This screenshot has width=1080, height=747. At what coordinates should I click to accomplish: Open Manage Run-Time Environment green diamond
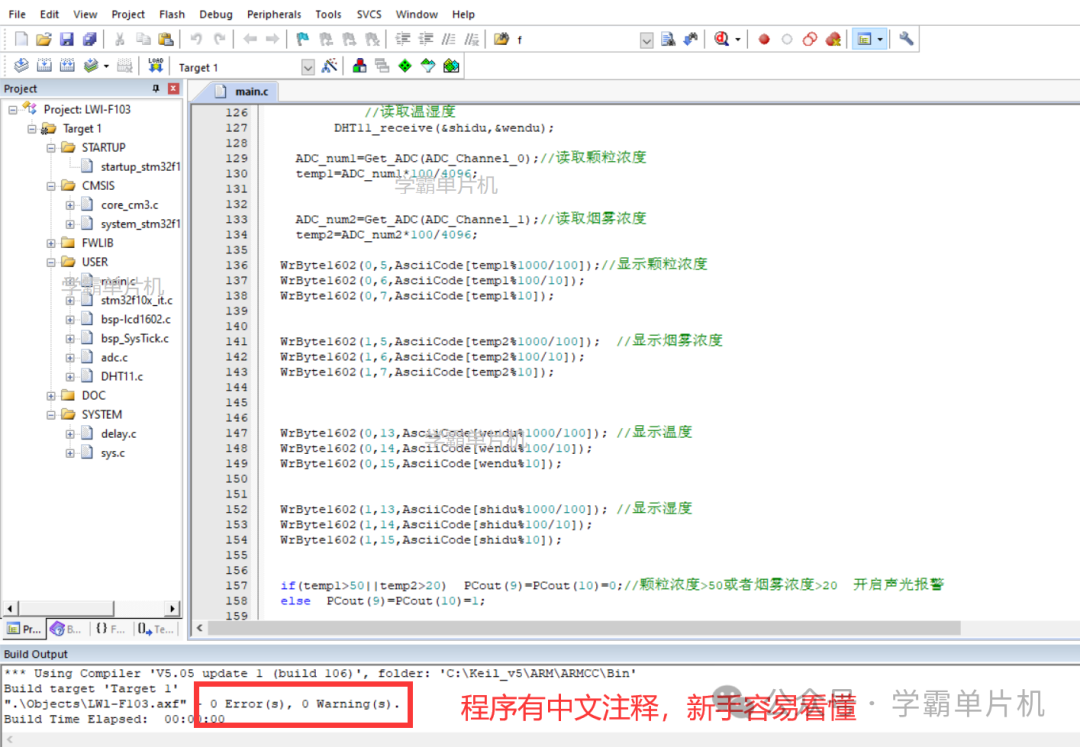[405, 65]
